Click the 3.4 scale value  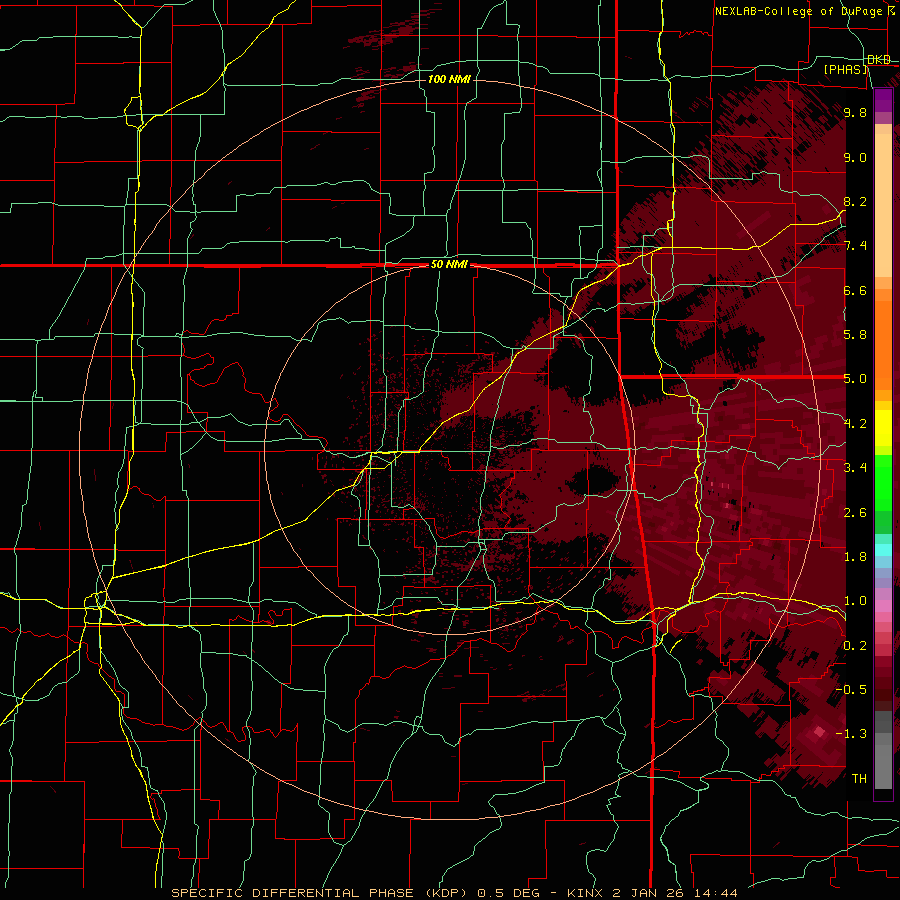(855, 467)
